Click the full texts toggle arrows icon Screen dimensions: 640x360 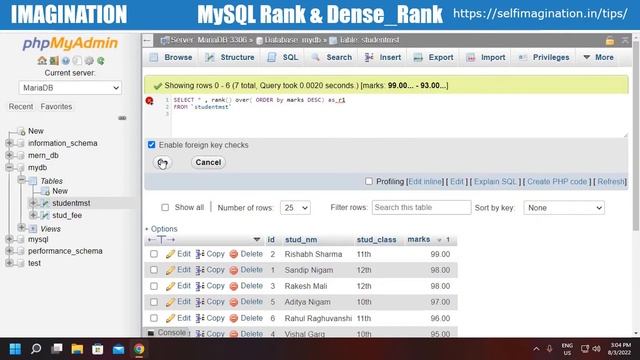point(162,240)
